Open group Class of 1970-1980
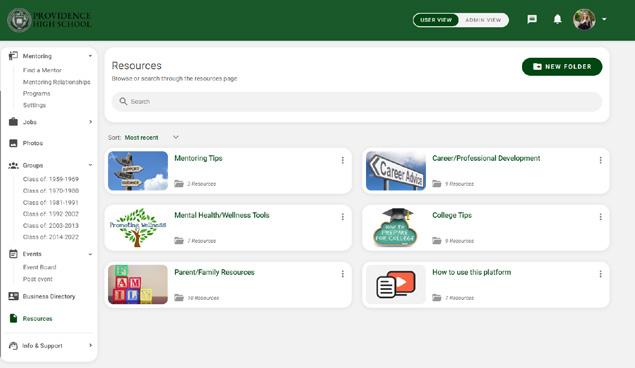The height and width of the screenshot is (368, 635). 51,191
